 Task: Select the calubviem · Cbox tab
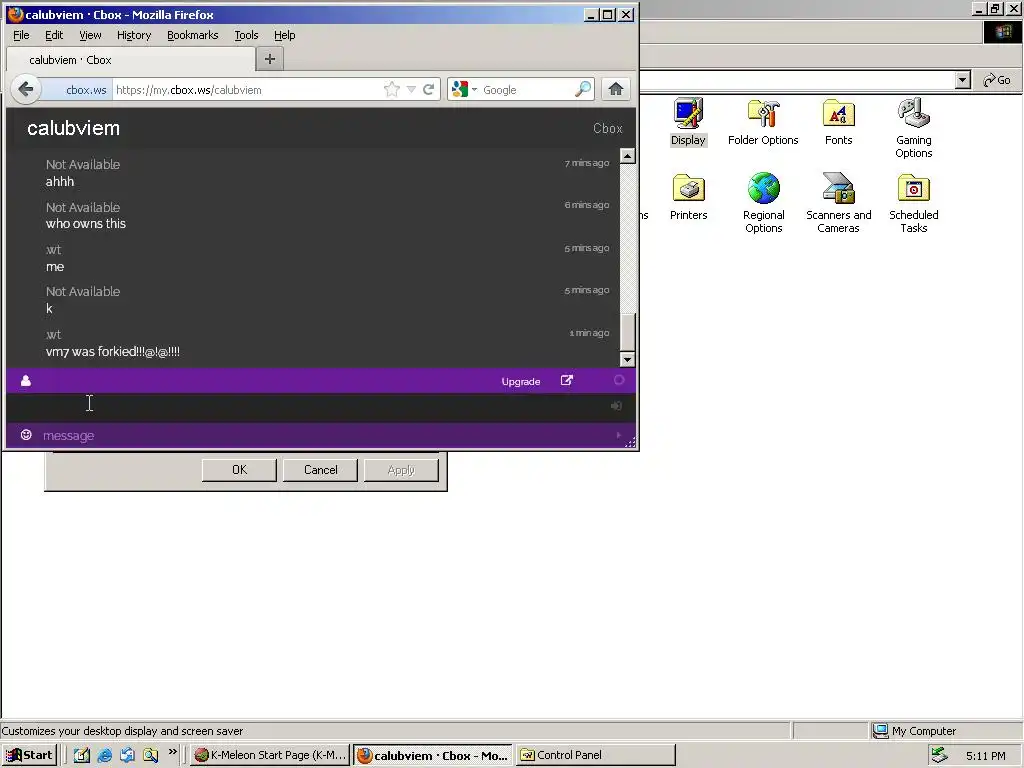tap(131, 59)
